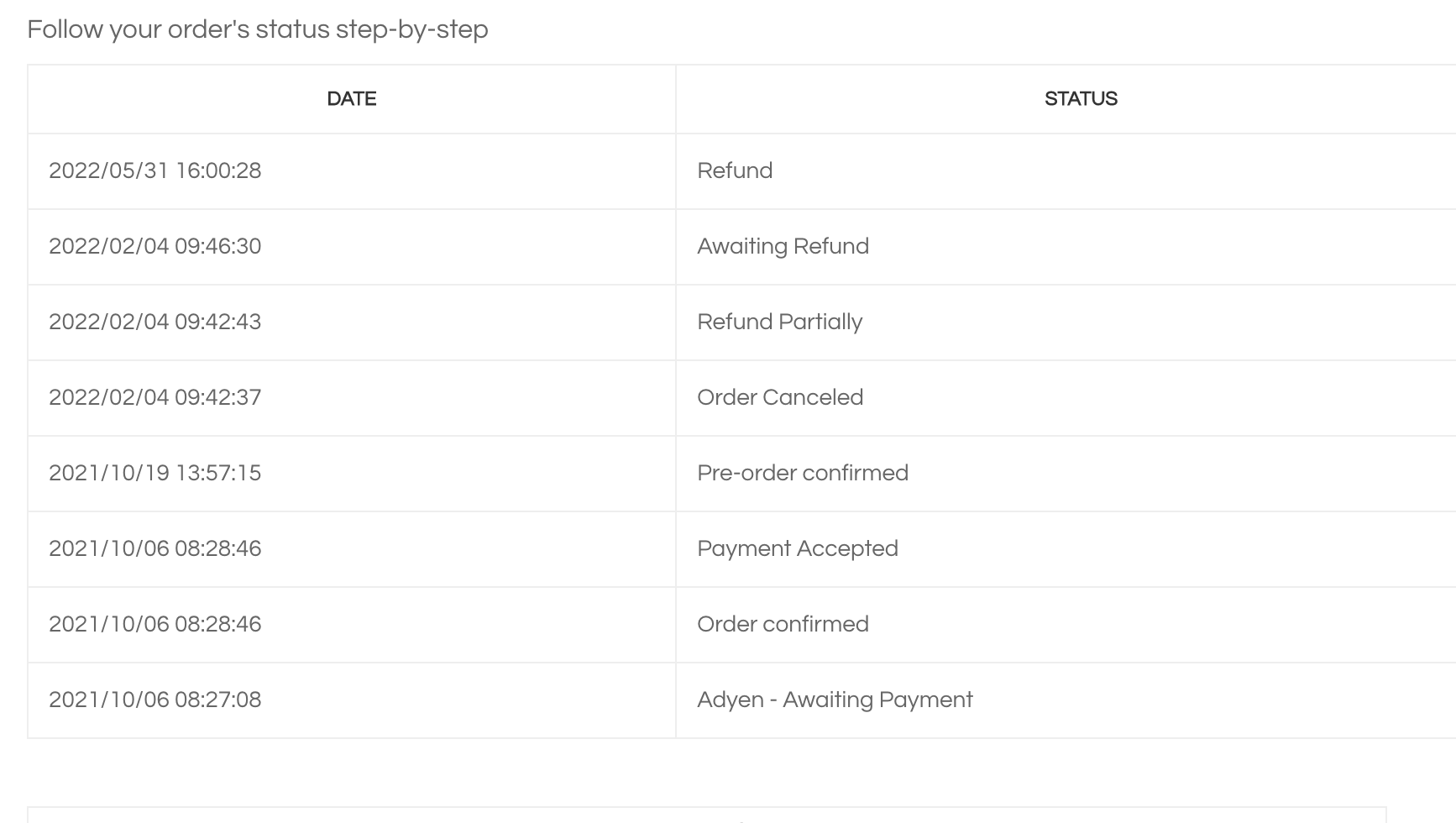The image size is (1456, 823).
Task: Select the Order Canceled status
Action: click(x=780, y=398)
